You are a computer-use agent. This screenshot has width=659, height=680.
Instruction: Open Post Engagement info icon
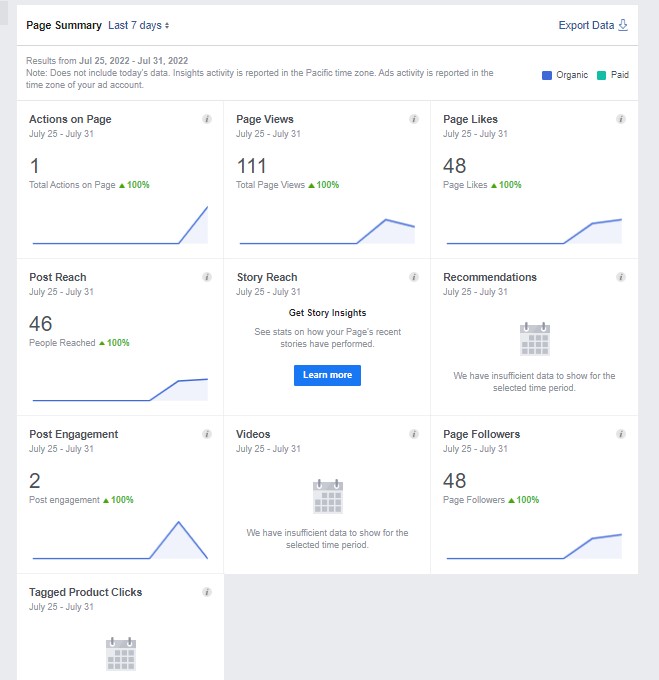207,434
